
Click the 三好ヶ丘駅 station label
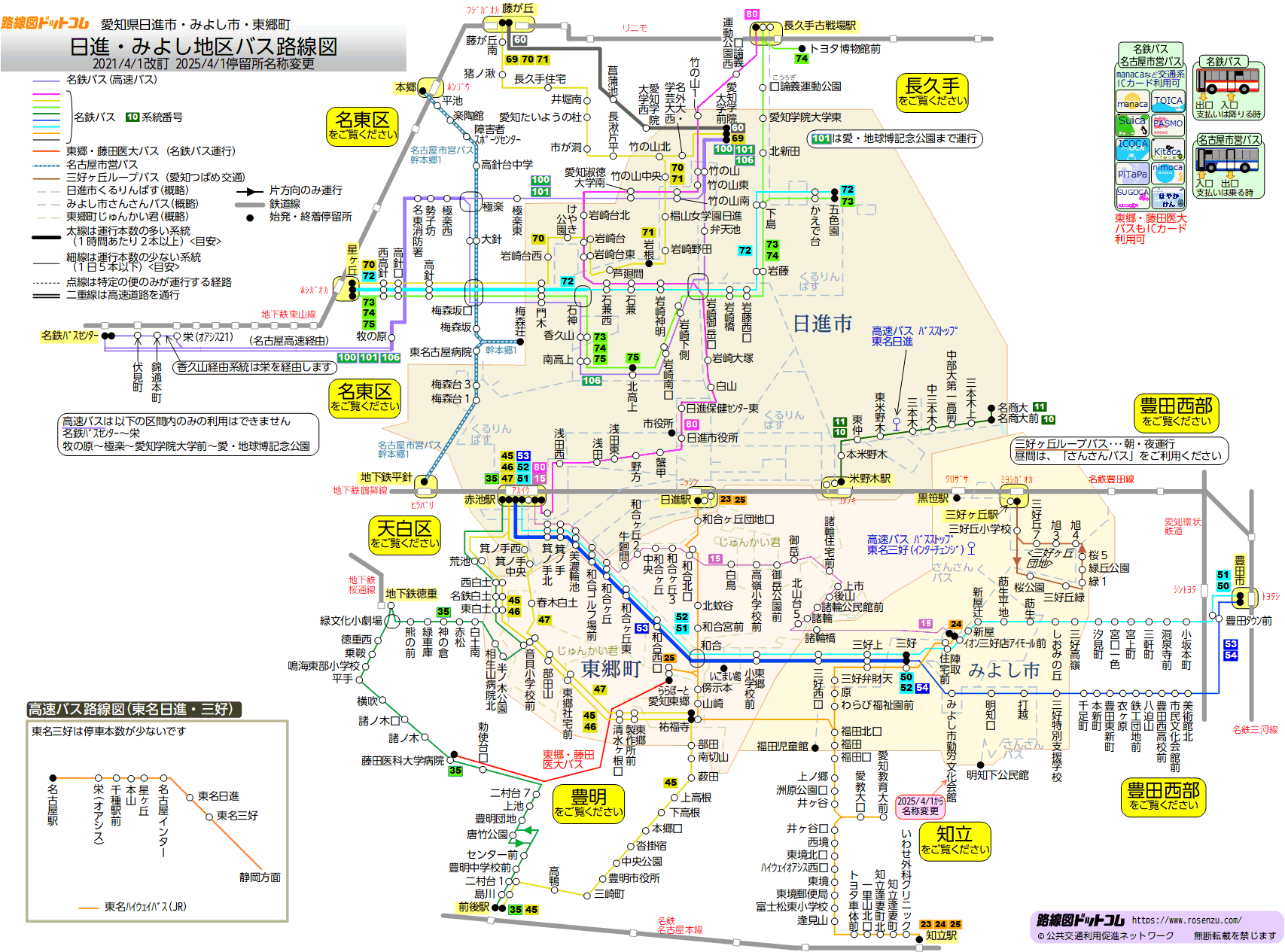972,515
